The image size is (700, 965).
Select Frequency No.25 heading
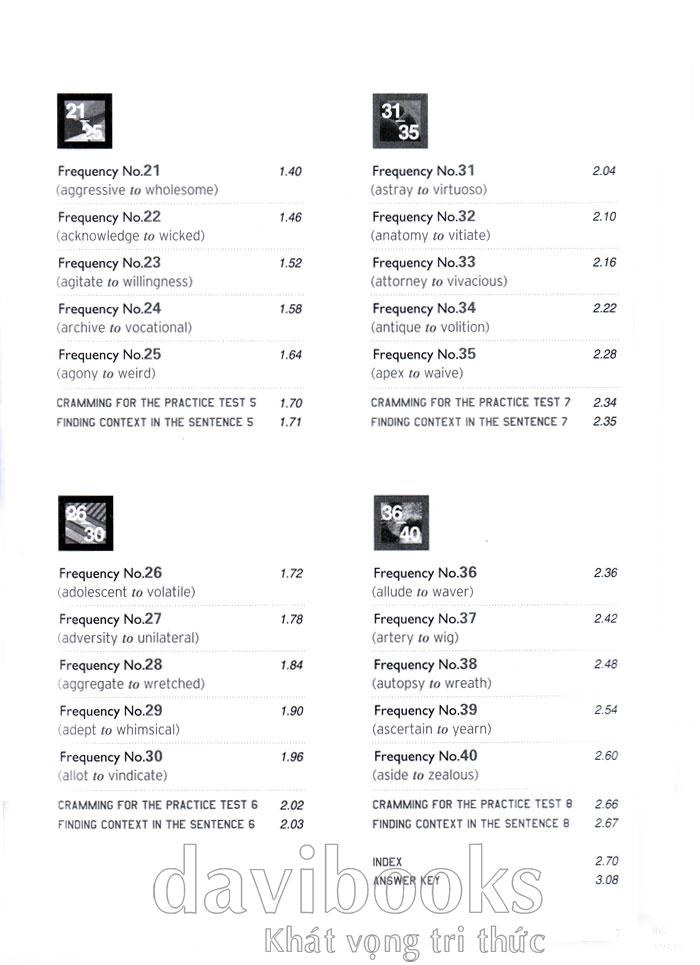pyautogui.click(x=110, y=355)
